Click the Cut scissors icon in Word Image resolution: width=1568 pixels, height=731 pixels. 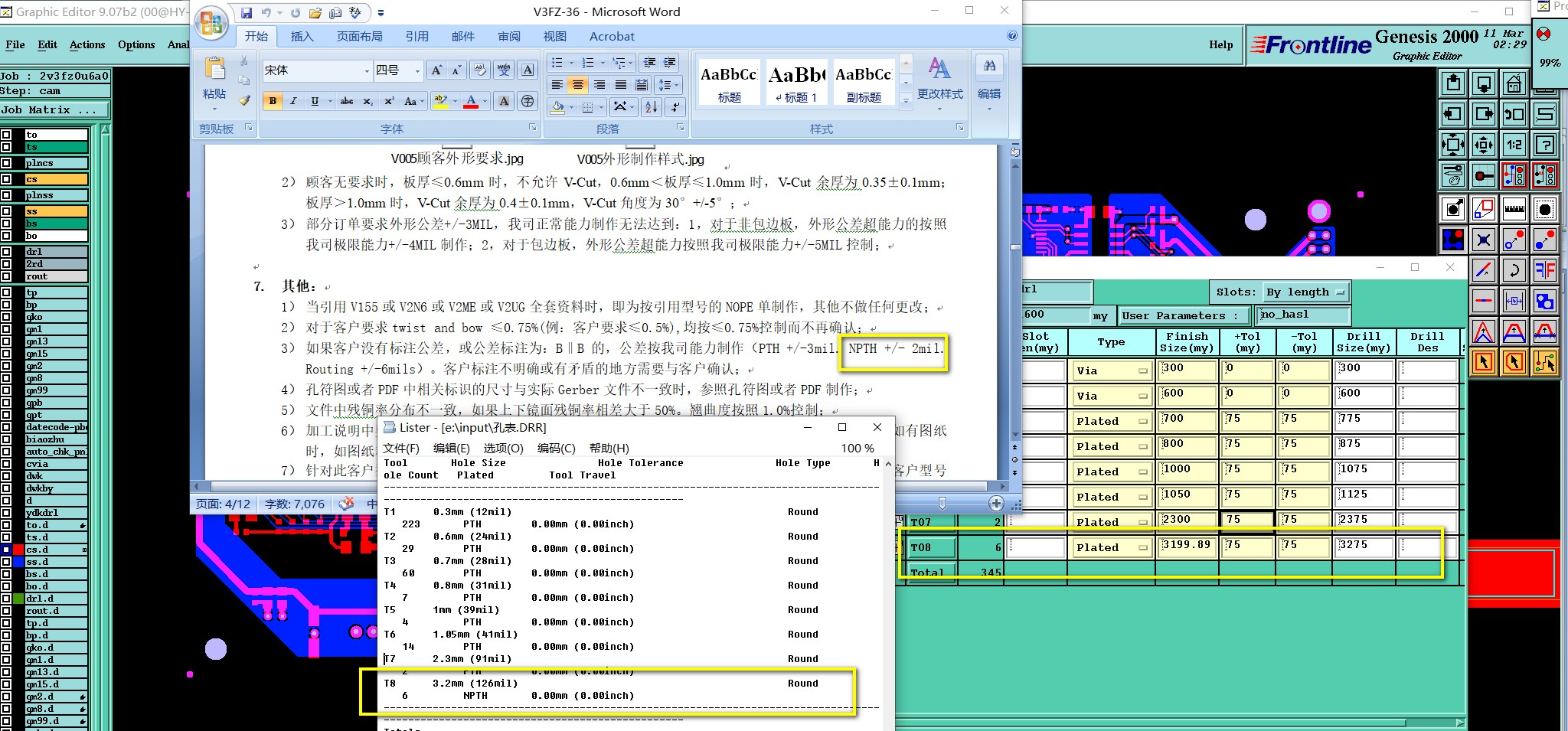(x=244, y=60)
